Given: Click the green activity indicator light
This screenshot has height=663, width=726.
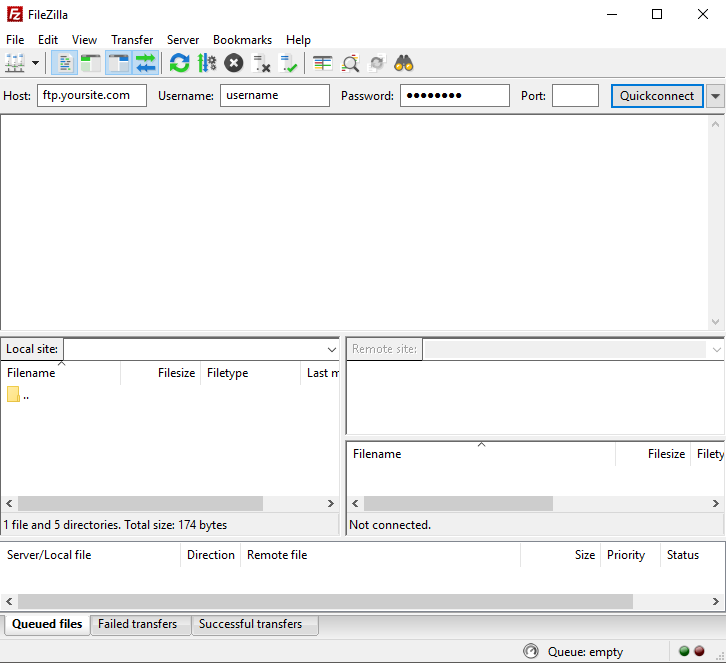Looking at the screenshot, I should point(684,651).
